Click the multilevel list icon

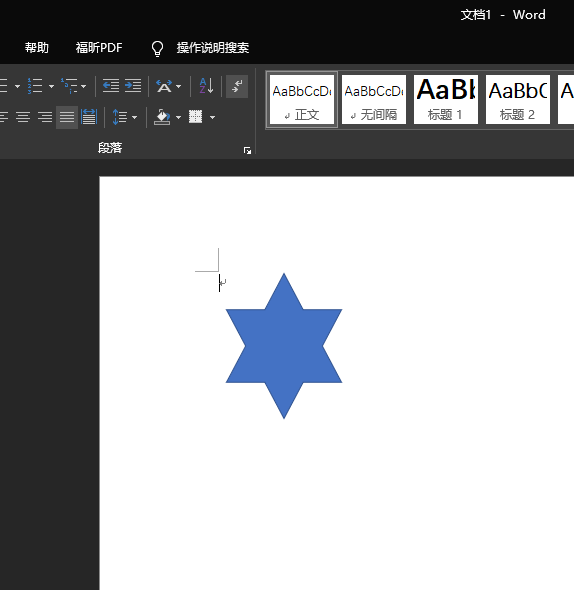coord(69,86)
